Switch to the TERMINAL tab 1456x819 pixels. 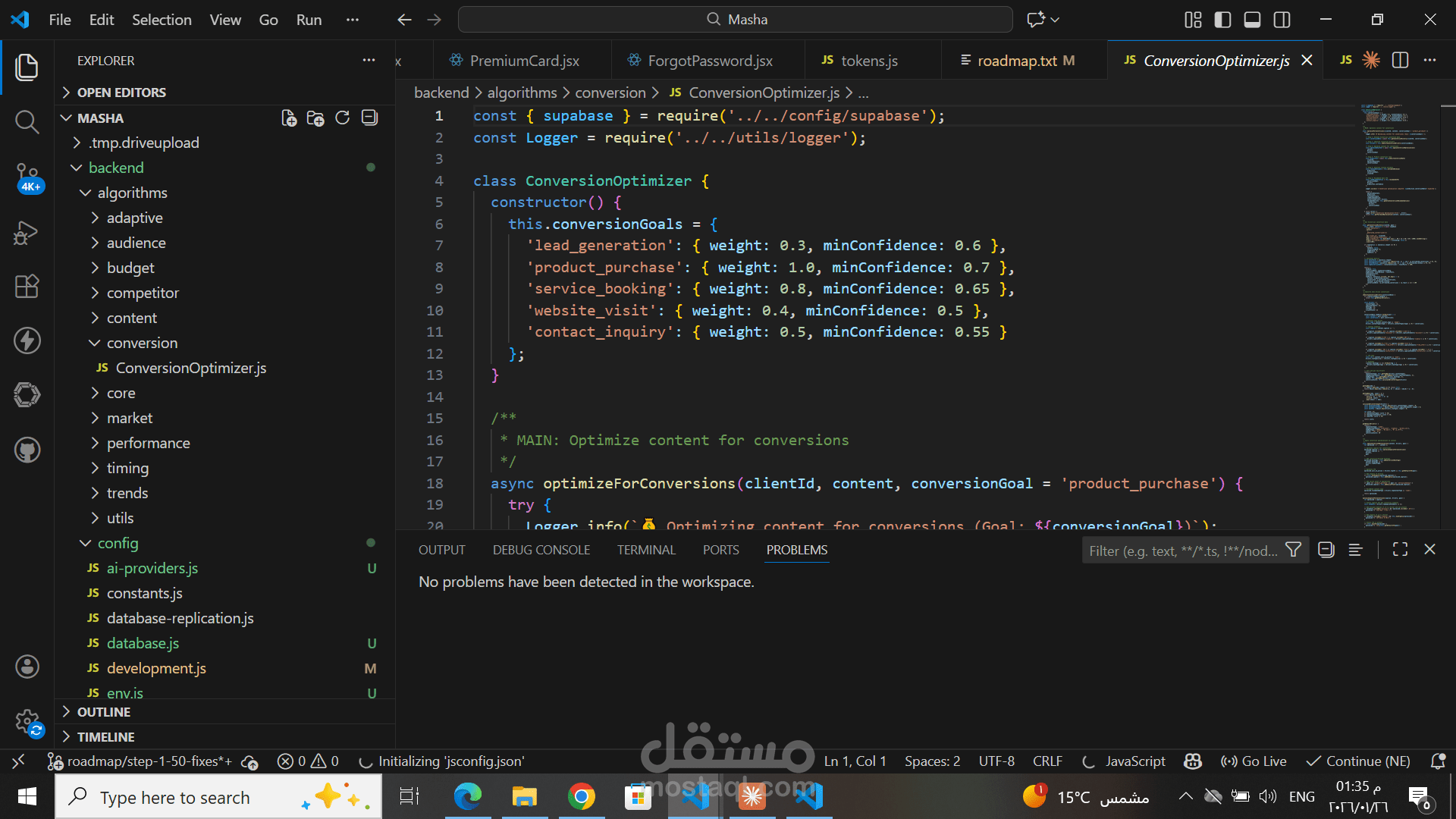[646, 549]
